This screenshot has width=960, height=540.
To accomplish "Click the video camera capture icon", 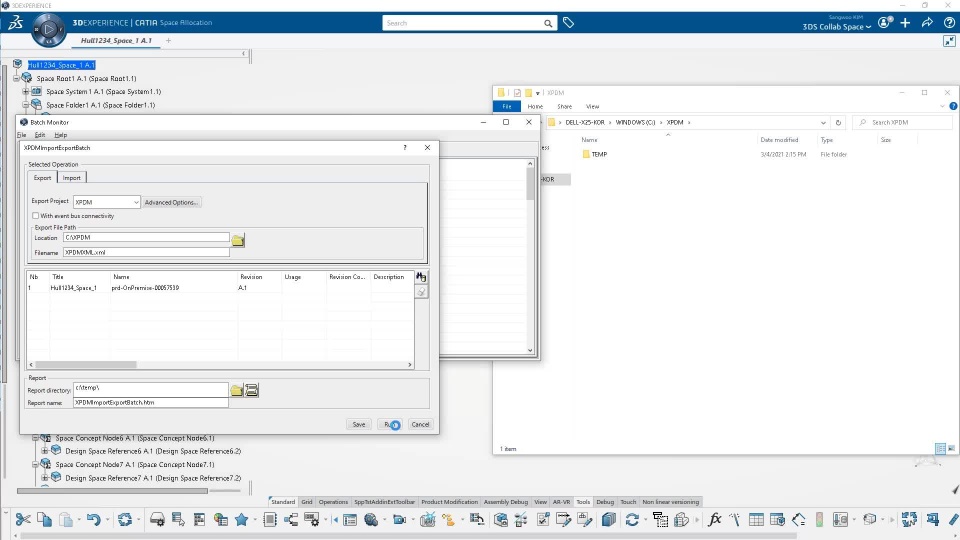I will (x=399, y=520).
